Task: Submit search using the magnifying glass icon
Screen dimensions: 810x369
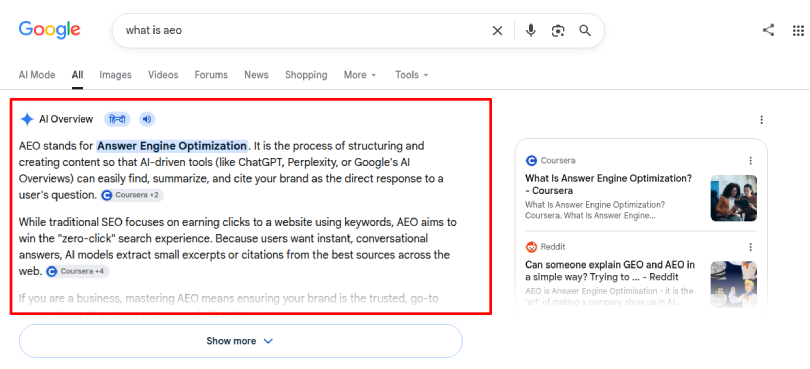Action: [585, 30]
